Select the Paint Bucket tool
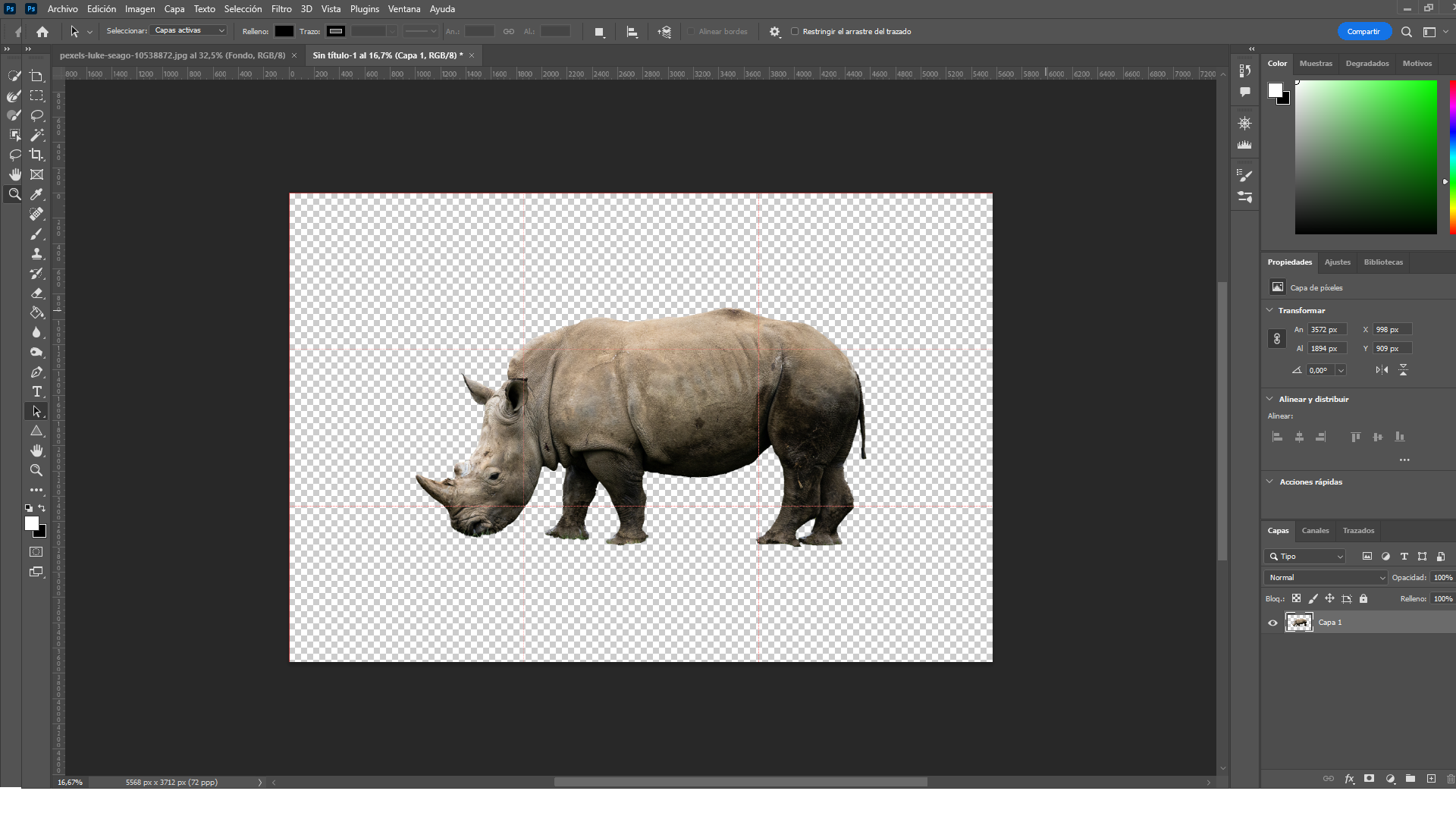 coord(36,312)
